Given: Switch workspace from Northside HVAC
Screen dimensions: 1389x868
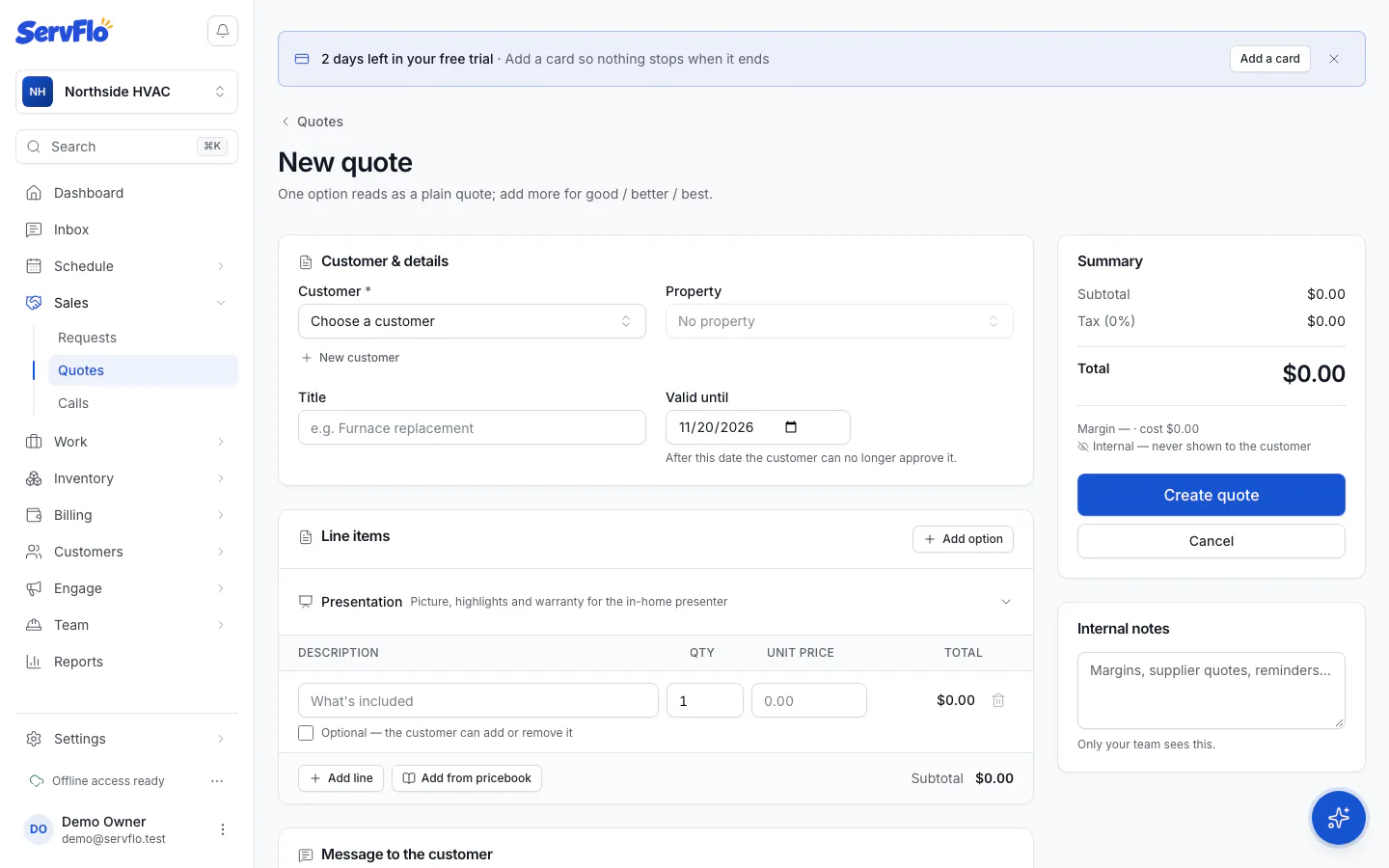Looking at the screenshot, I should [126, 92].
